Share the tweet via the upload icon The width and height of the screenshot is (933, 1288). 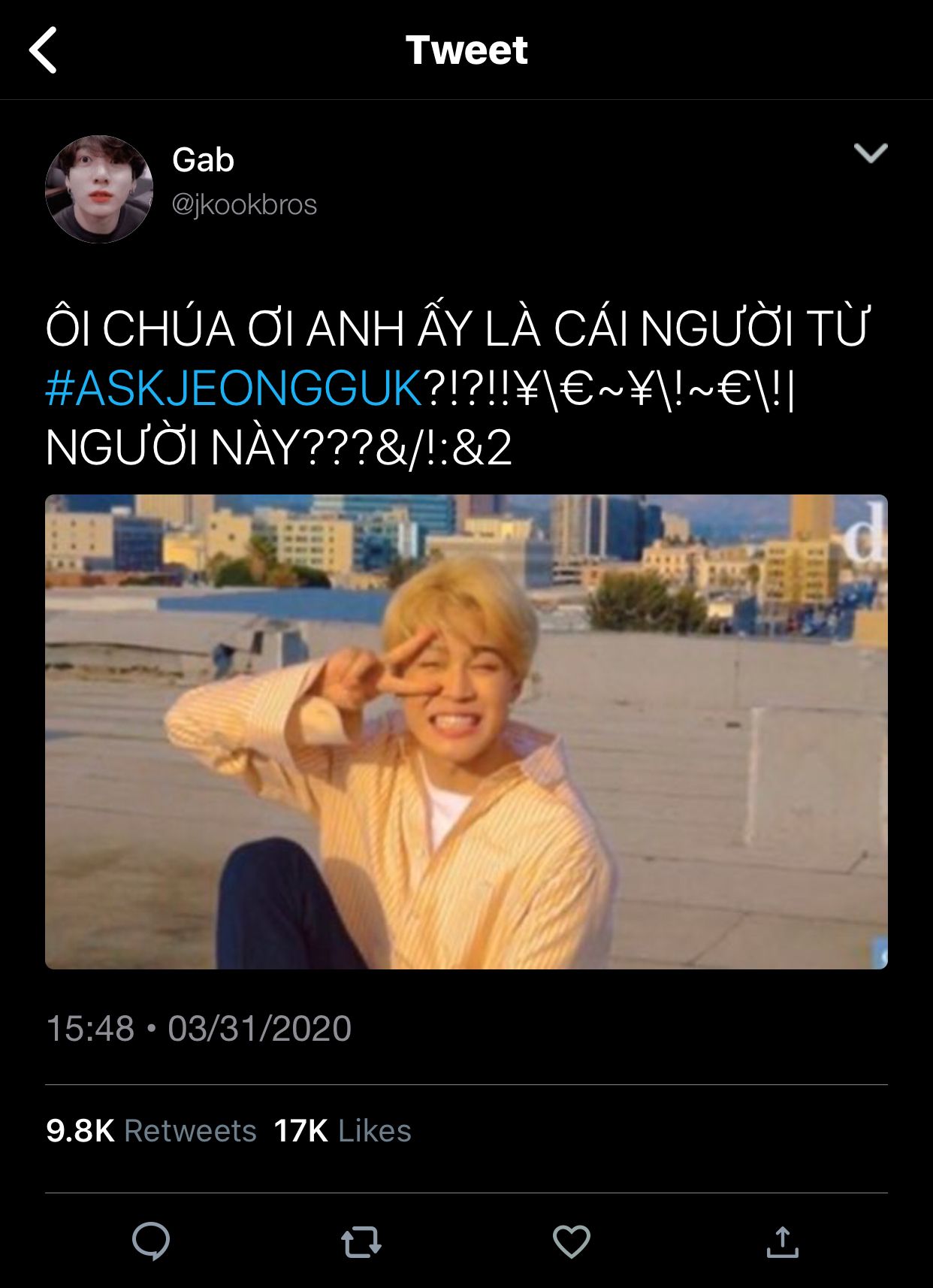pos(782,1241)
